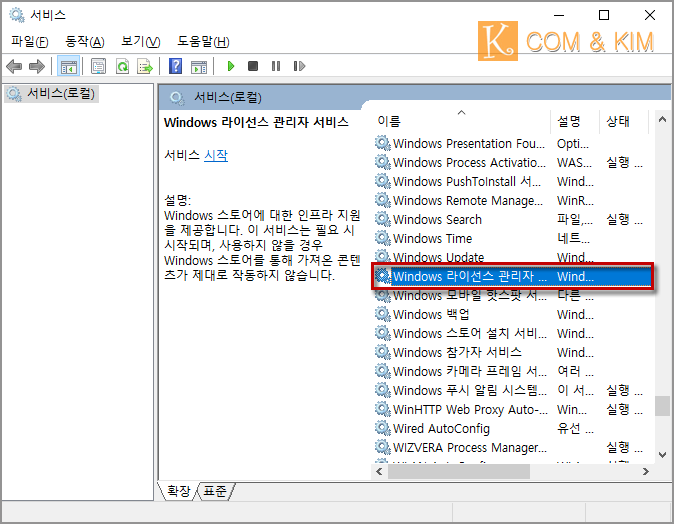Select Windows PushToInstall service row
This screenshot has height=524, width=674.
(512, 181)
